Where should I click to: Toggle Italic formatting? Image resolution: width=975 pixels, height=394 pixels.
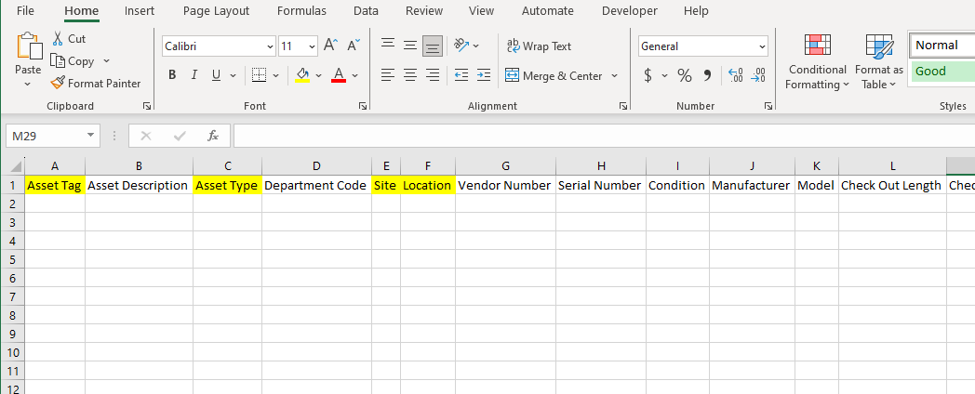(194, 75)
